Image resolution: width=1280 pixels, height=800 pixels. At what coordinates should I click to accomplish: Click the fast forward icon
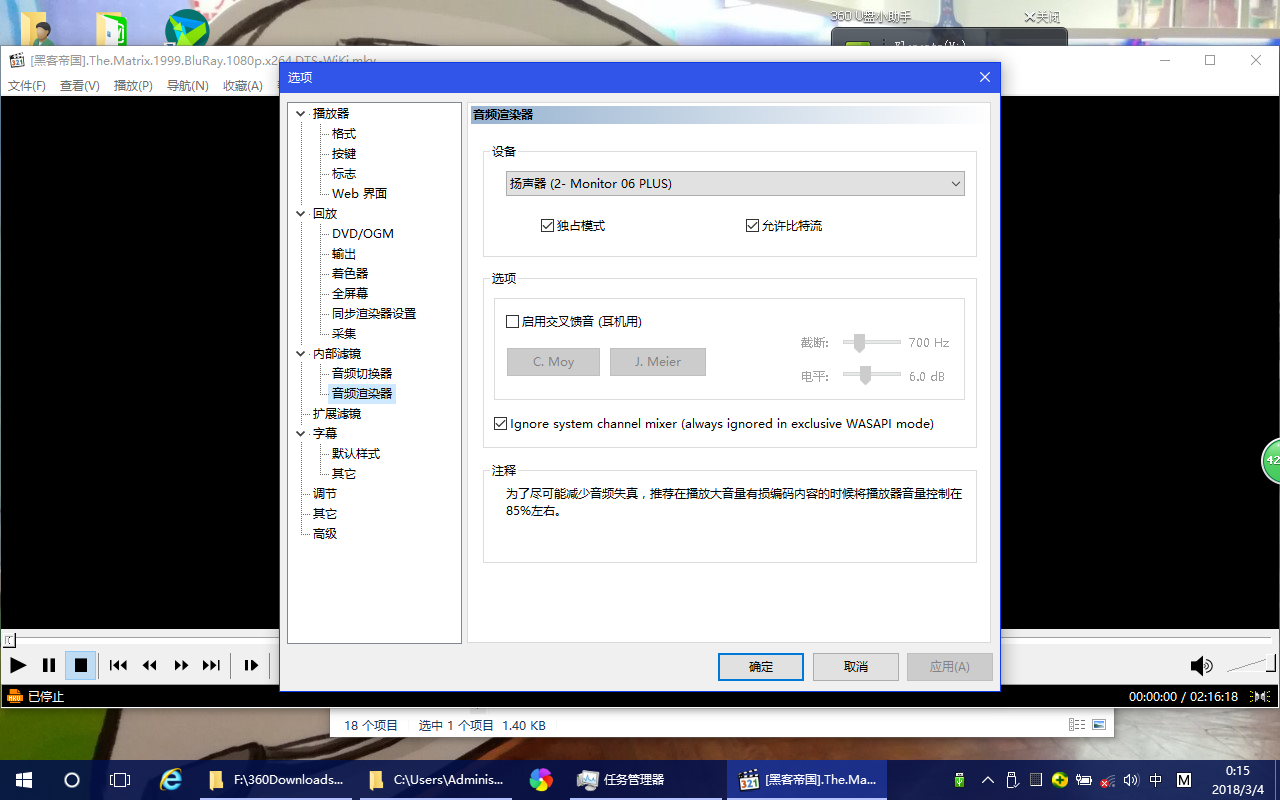click(181, 665)
